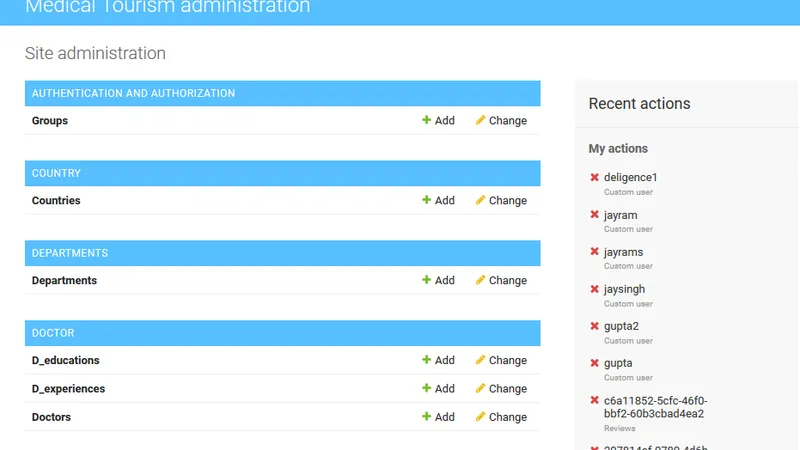This screenshot has height=450, width=800.
Task: Click Add link for D_experiences
Action: pos(438,389)
